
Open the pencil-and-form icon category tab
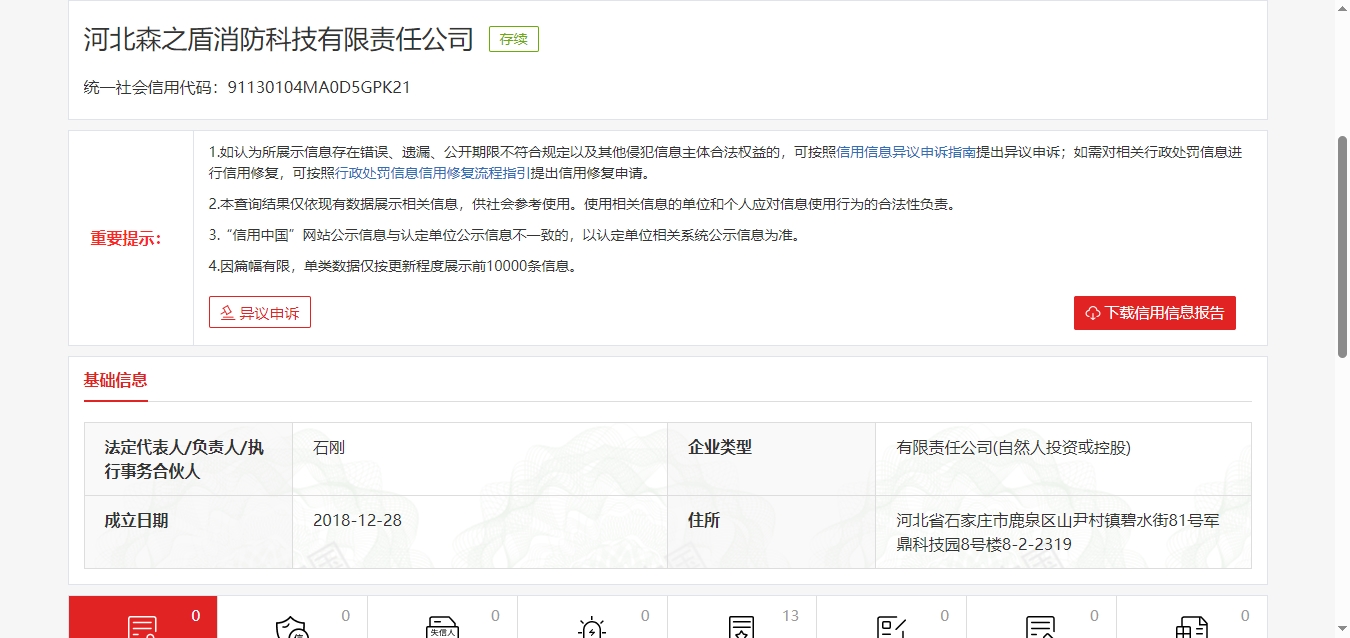(x=891, y=617)
